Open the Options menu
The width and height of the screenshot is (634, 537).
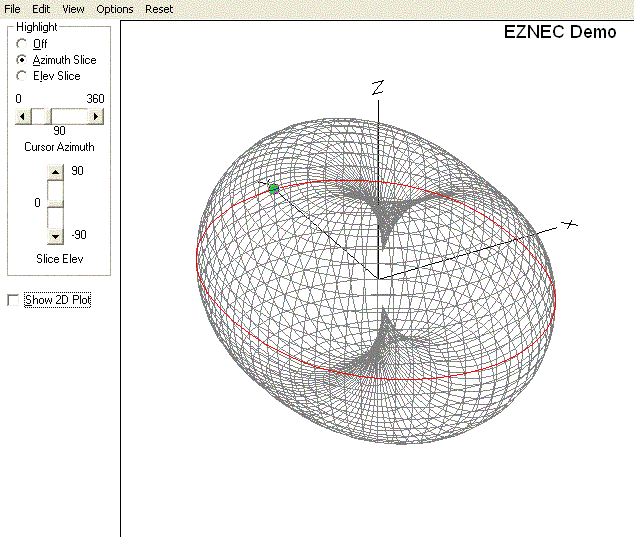point(114,9)
